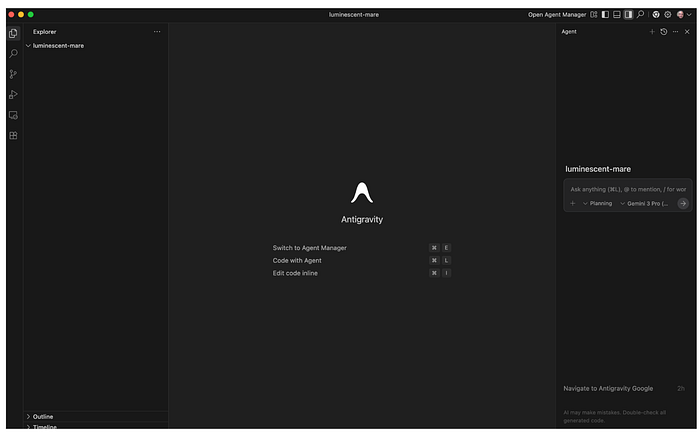Open the browser icon in title bar
This screenshot has height=437, width=700.
656,15
